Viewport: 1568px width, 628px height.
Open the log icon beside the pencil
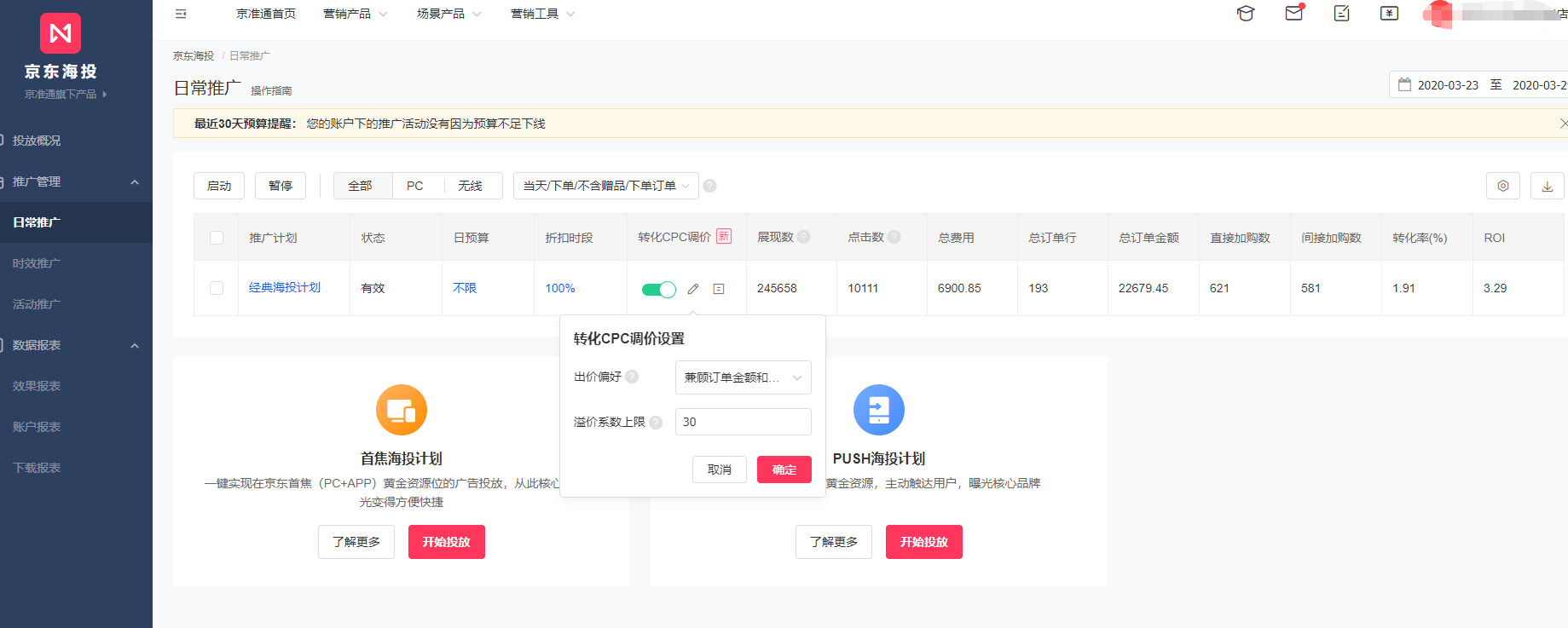click(x=719, y=289)
